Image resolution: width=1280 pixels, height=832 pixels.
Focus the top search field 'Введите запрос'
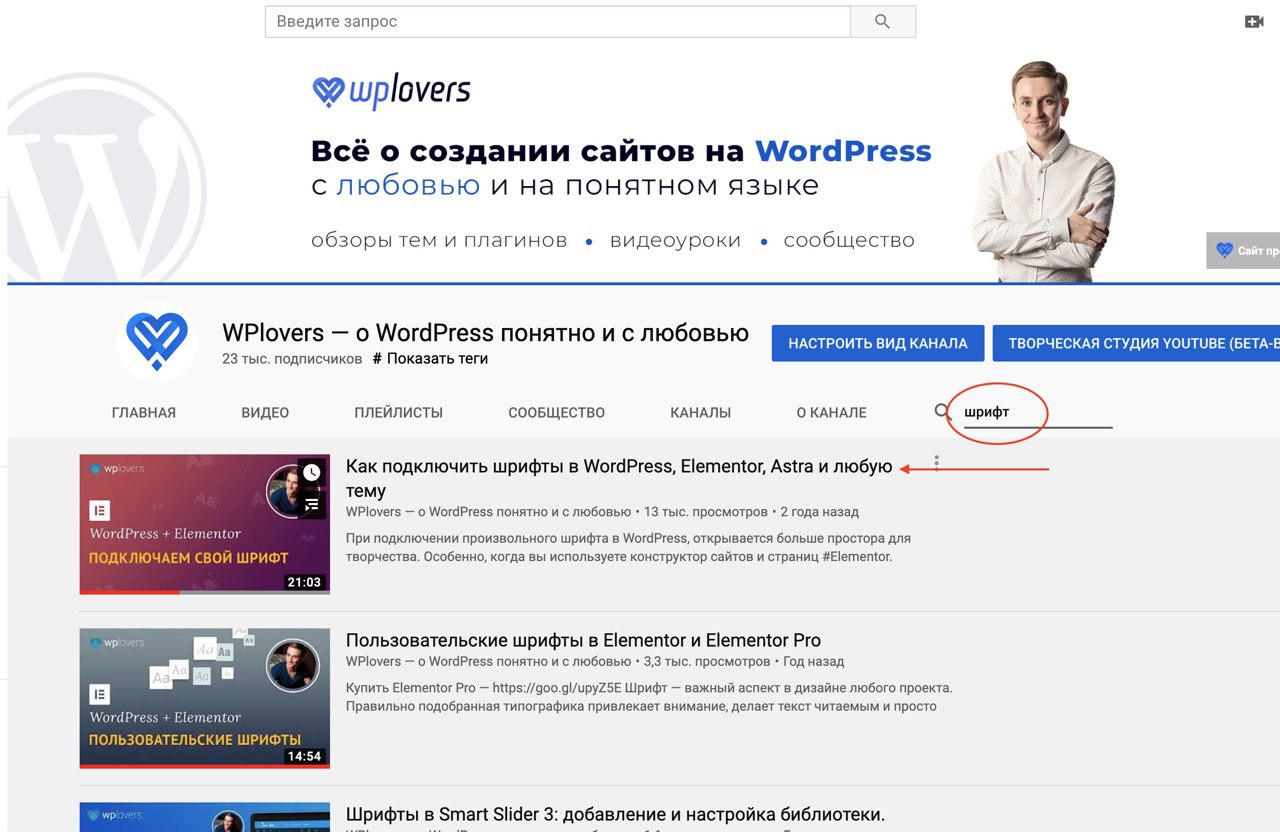point(558,21)
